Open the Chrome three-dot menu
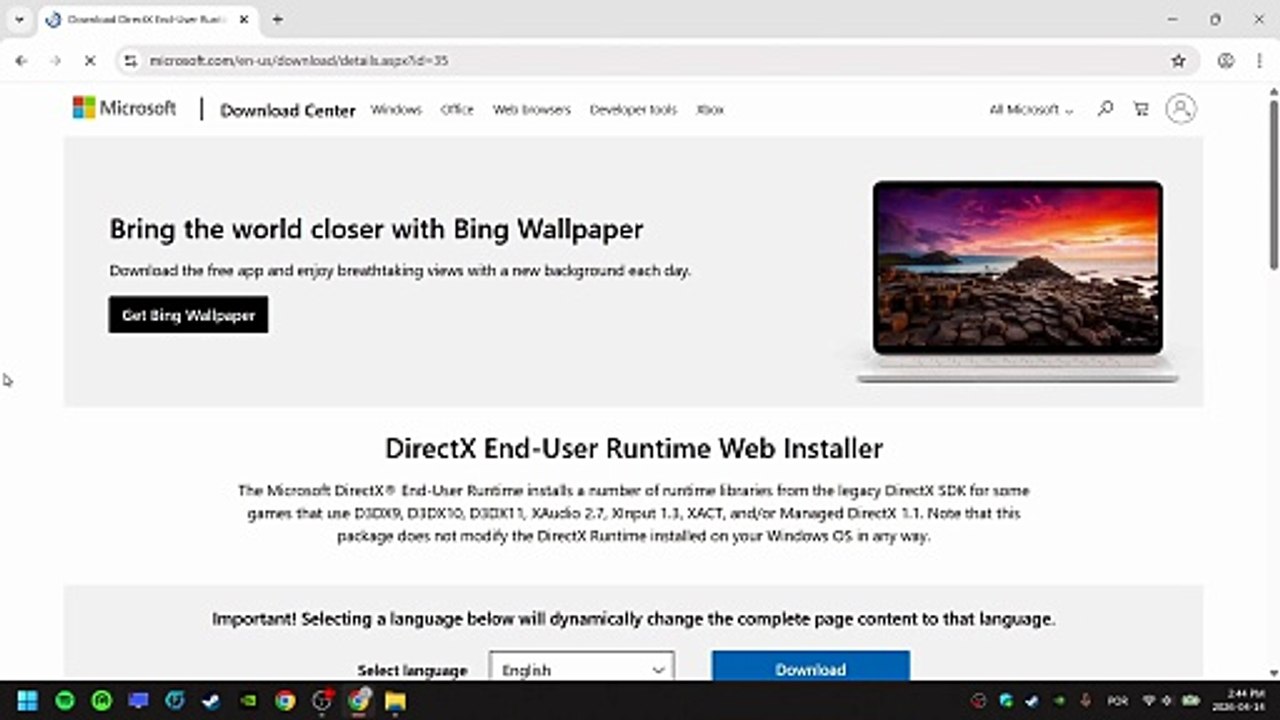This screenshot has height=720, width=1280. pos(1258,61)
